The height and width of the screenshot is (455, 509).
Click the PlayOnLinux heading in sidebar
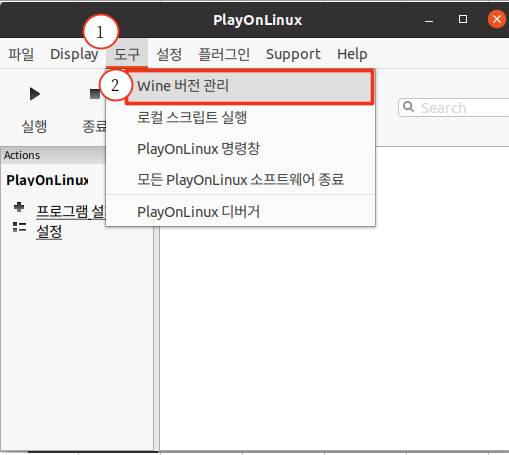[47, 180]
